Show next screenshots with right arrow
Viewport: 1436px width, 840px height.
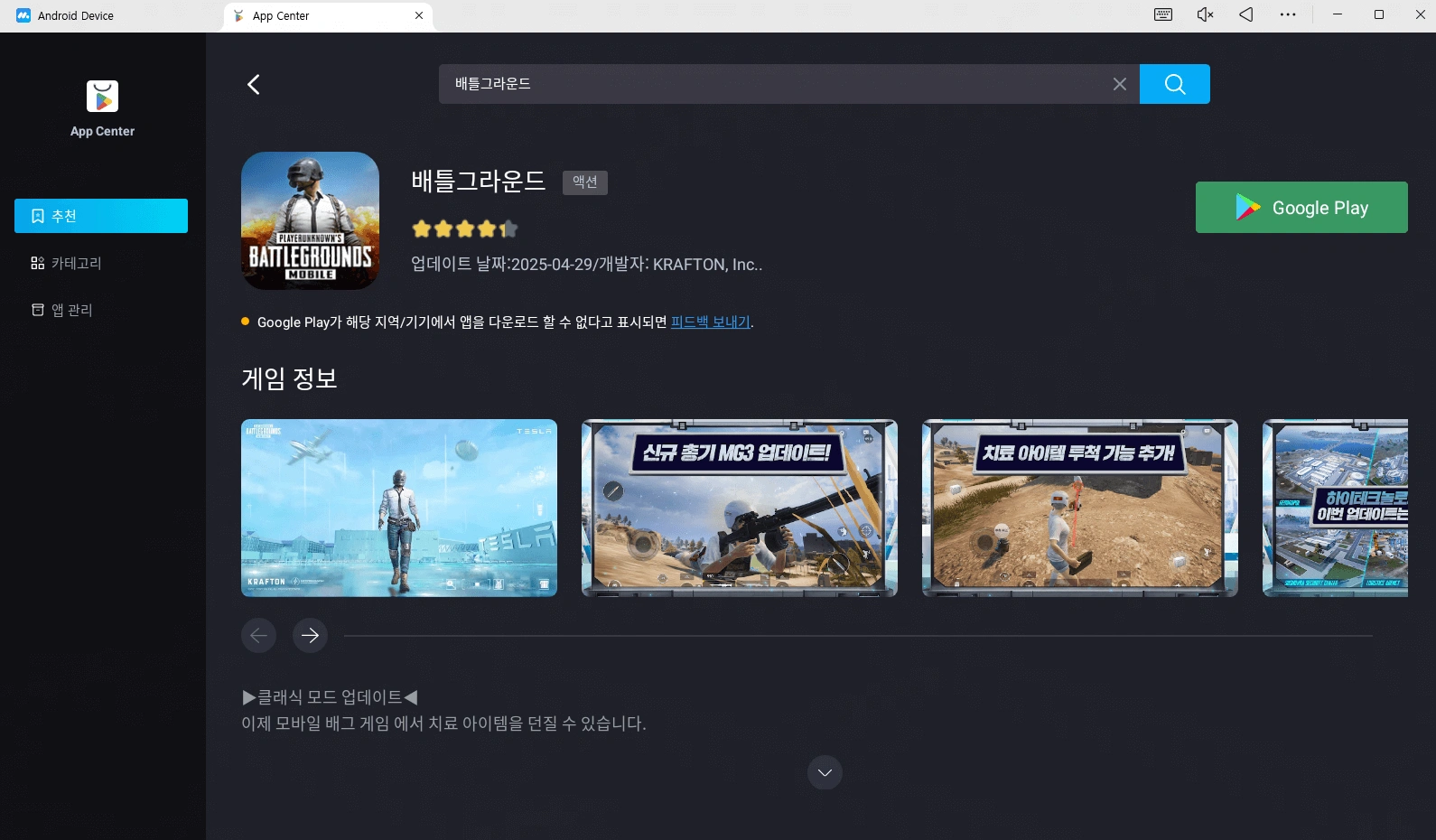coord(310,635)
